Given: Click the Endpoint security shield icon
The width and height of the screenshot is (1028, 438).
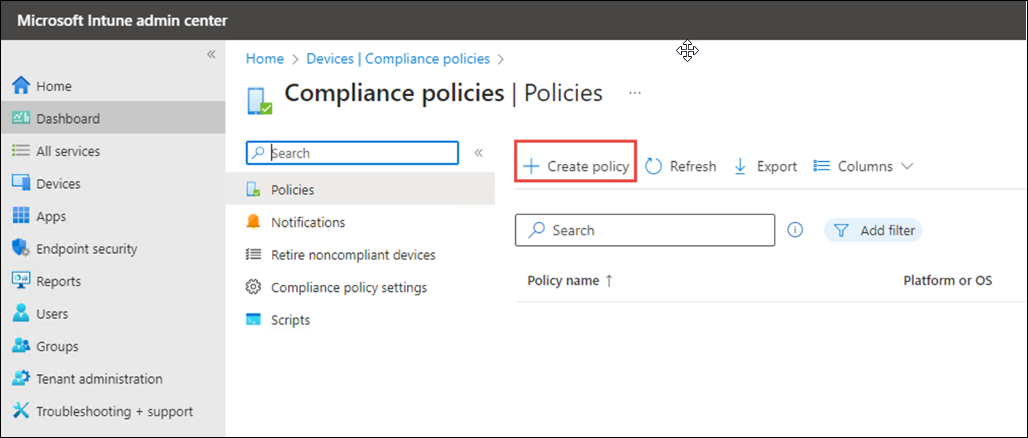Looking at the screenshot, I should tap(20, 249).
